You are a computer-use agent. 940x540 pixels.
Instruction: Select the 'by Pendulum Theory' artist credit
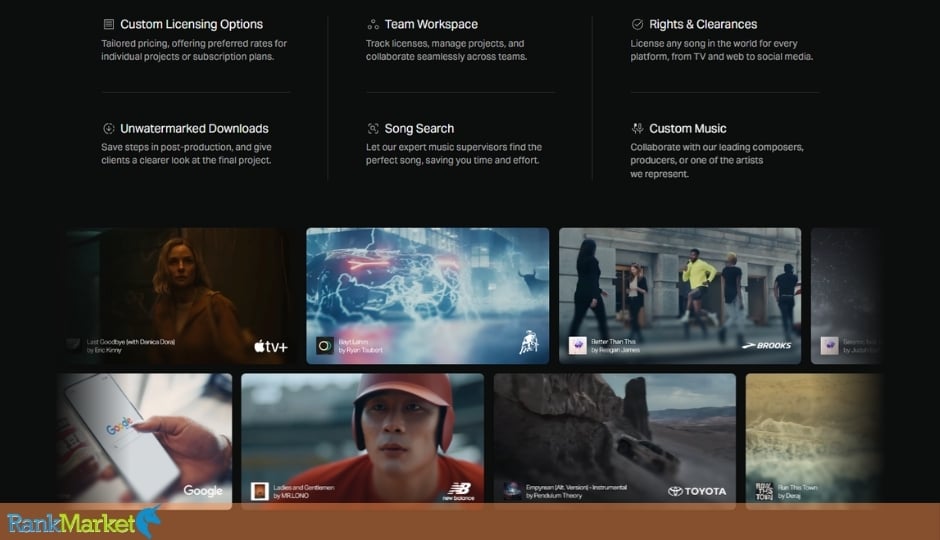point(553,496)
